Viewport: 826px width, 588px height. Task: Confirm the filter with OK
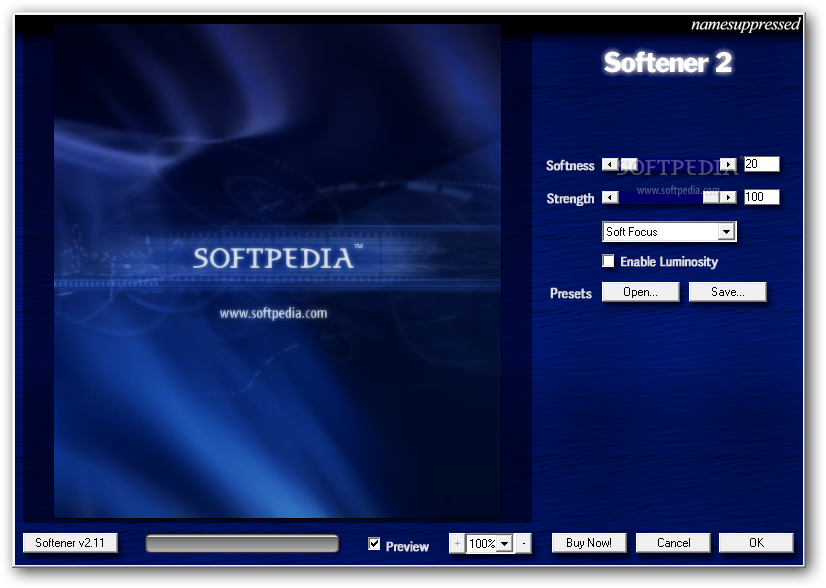(x=756, y=543)
